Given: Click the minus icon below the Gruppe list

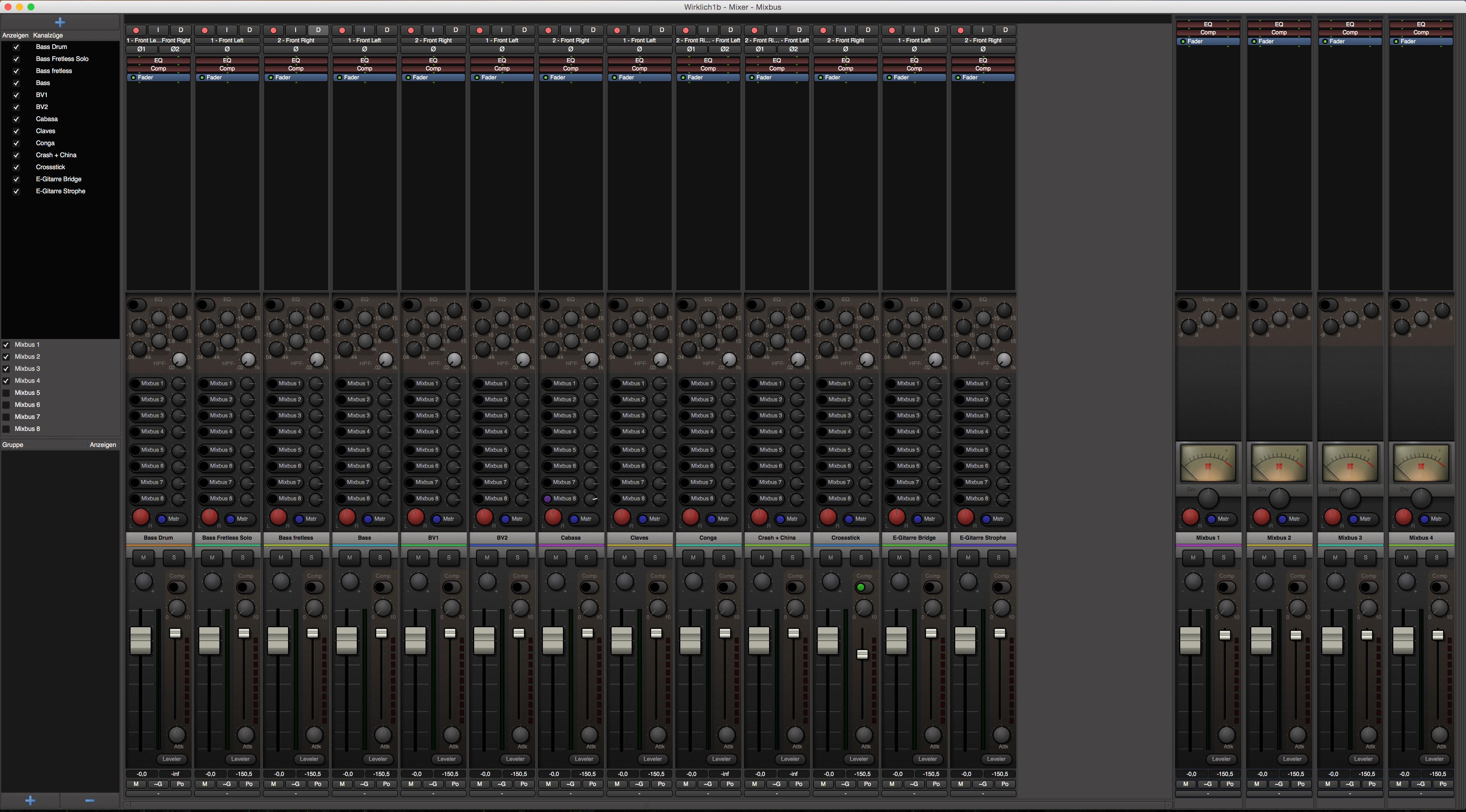Looking at the screenshot, I should (x=89, y=800).
